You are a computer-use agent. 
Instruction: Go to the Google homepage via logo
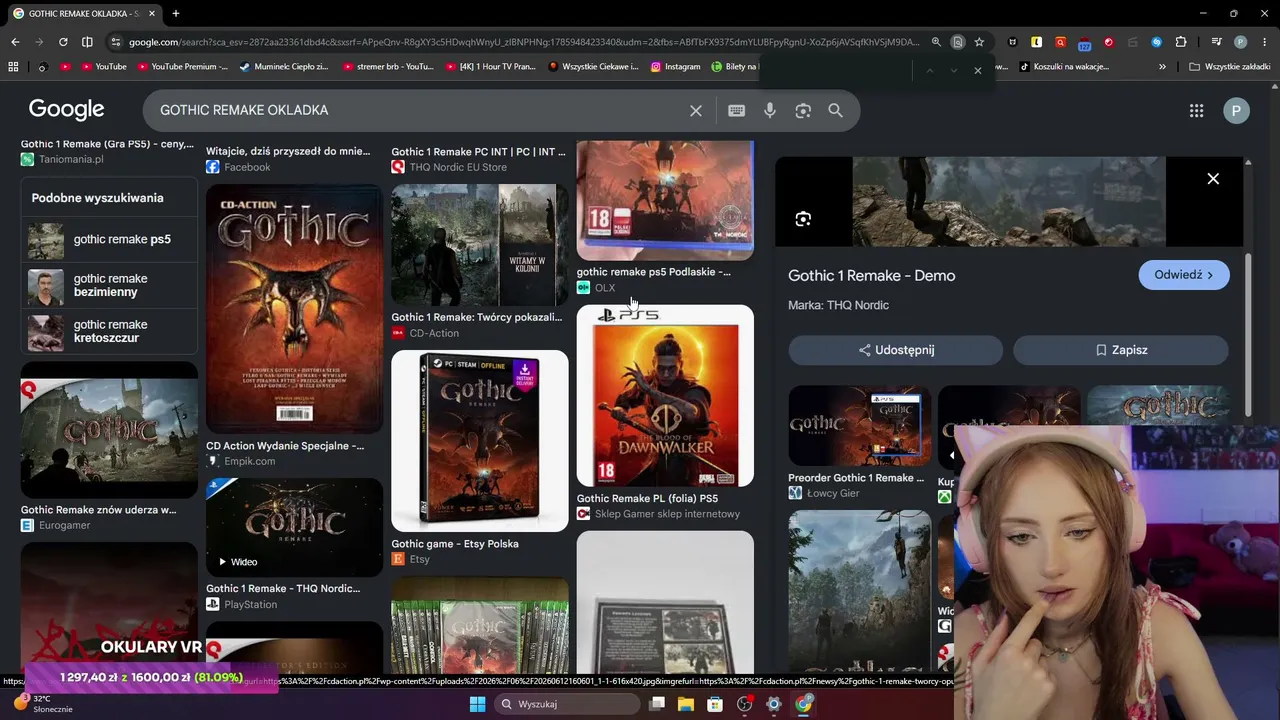pyautogui.click(x=66, y=109)
